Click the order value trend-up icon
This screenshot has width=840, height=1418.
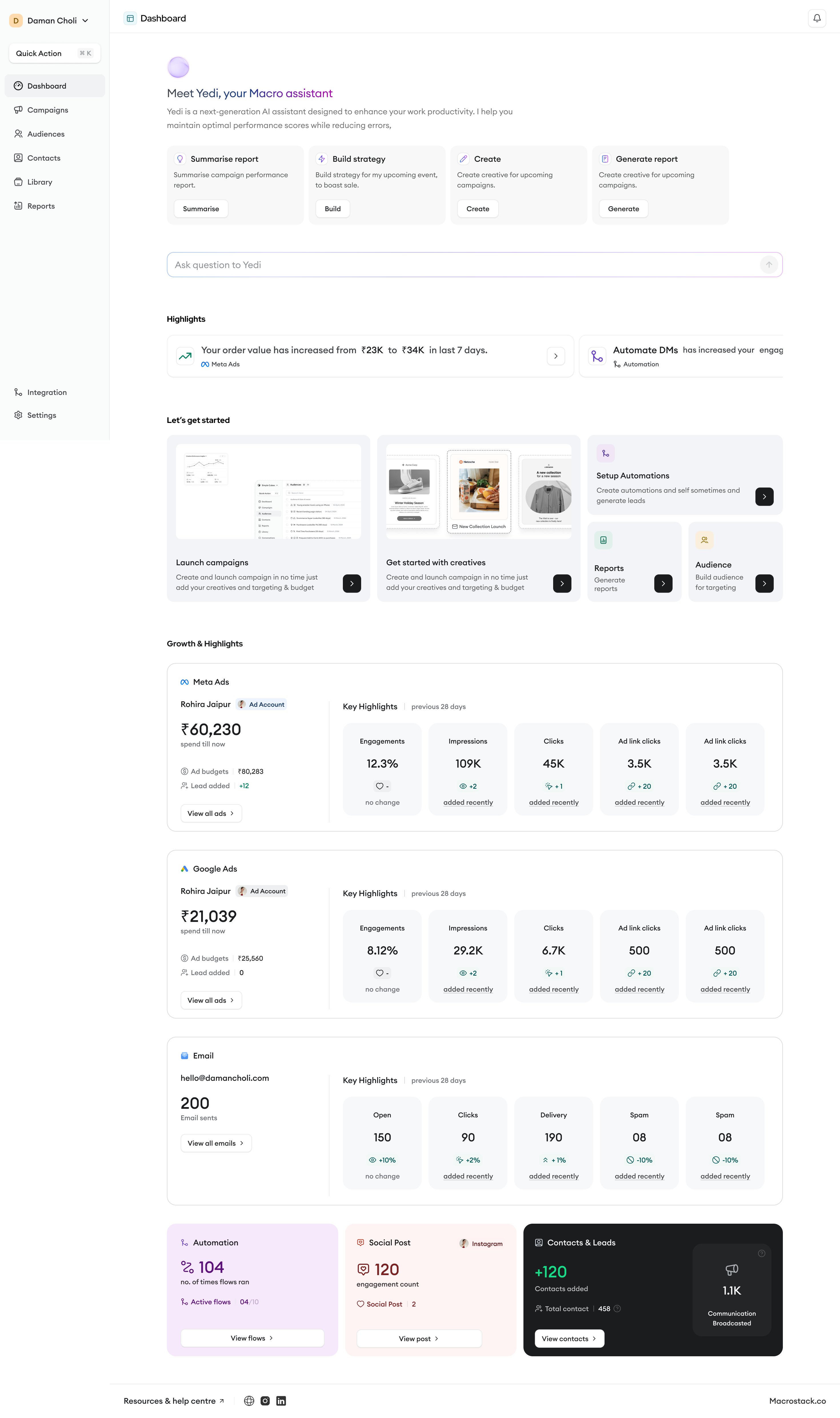185,356
